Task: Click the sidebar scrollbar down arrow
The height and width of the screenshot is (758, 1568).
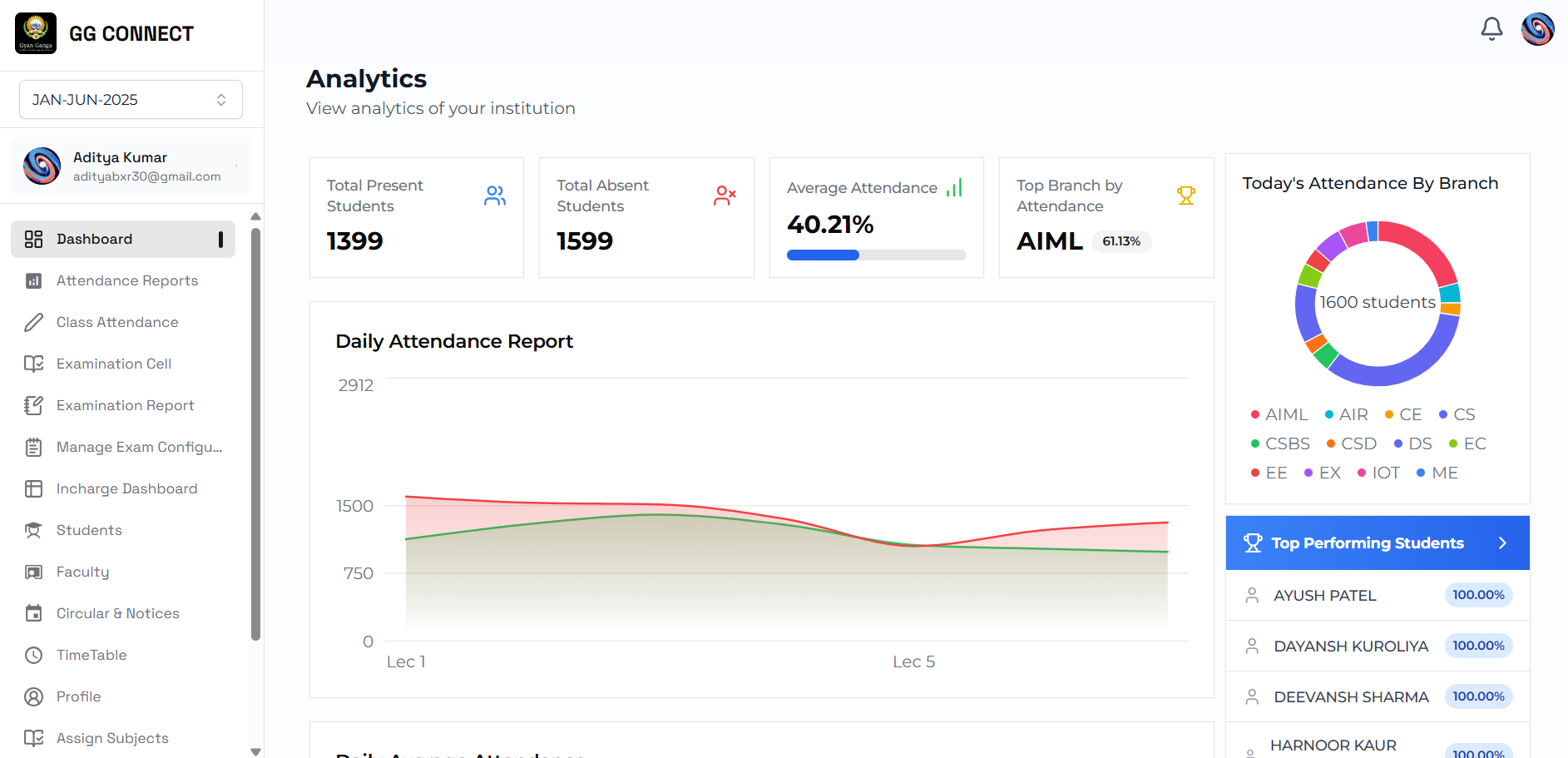Action: [x=255, y=751]
